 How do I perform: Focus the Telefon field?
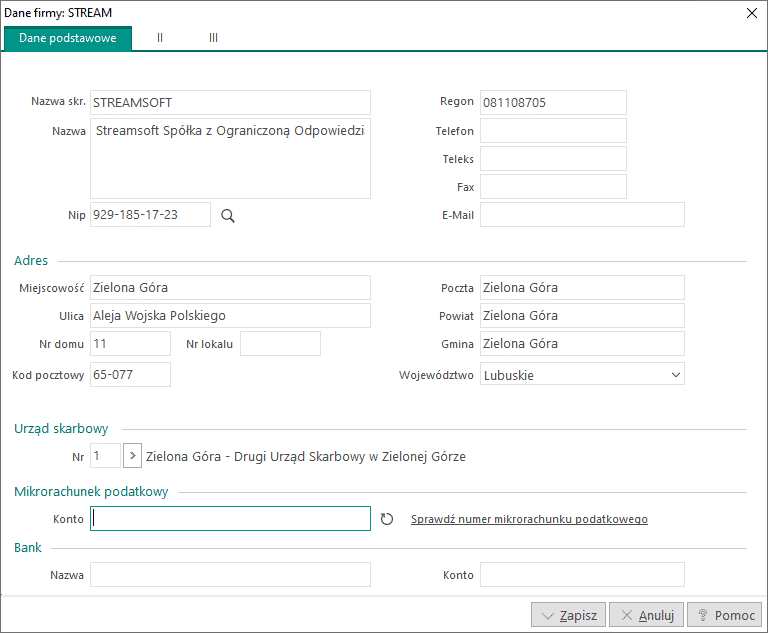553,130
